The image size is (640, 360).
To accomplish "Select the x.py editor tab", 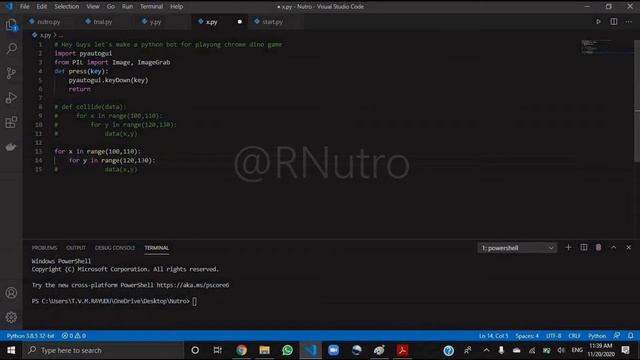I will coord(212,22).
